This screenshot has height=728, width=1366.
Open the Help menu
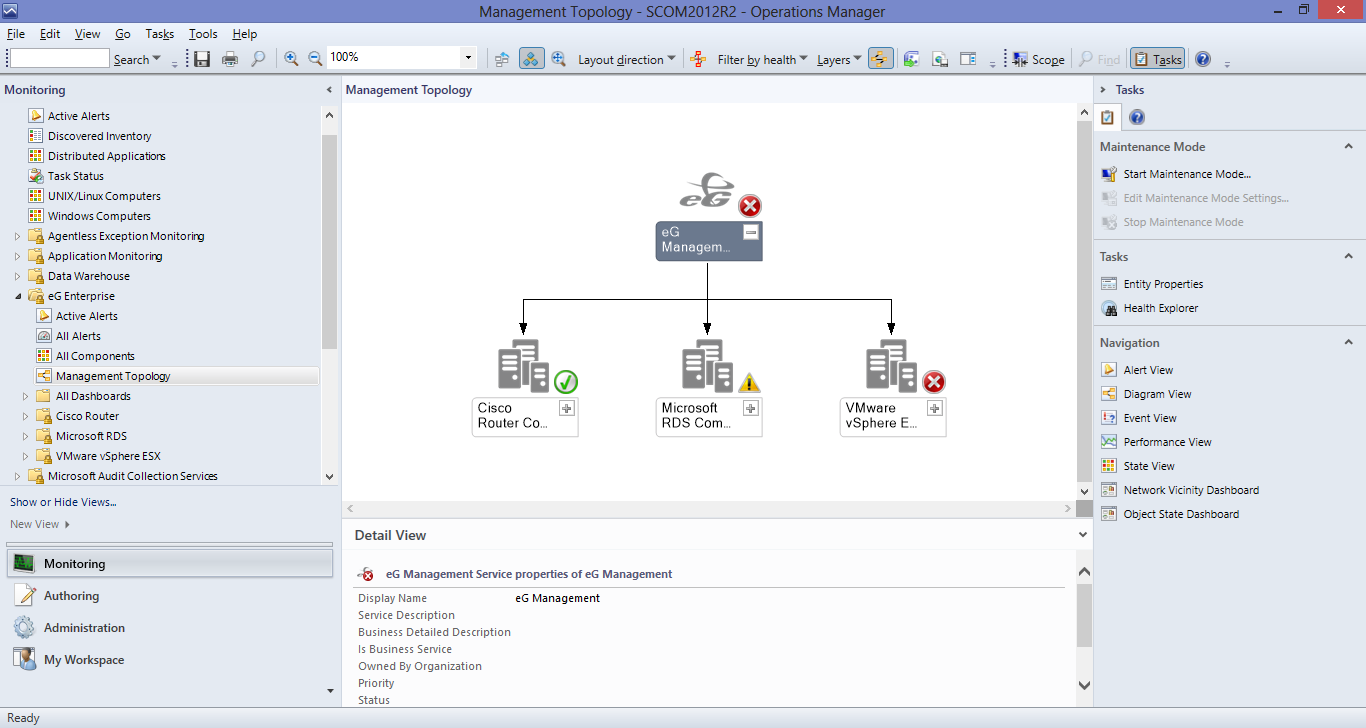[244, 34]
